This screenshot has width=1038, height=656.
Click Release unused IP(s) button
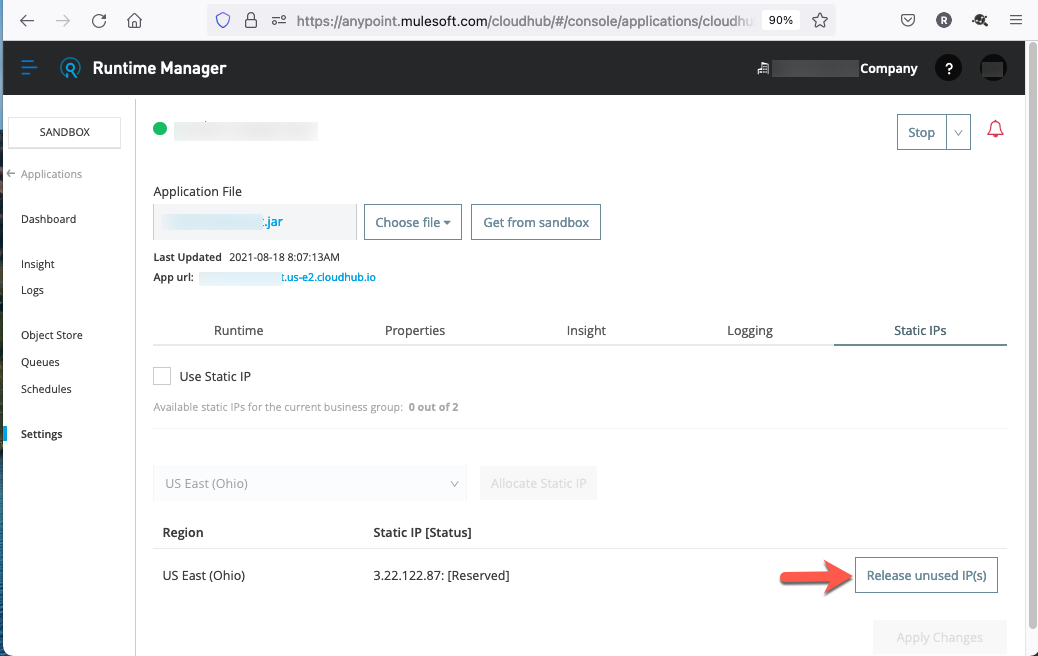(x=926, y=575)
